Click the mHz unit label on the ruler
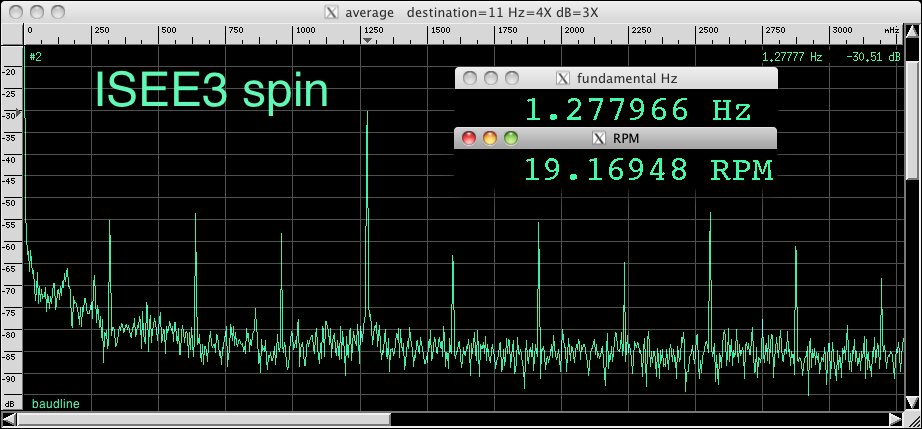Image resolution: width=922 pixels, height=429 pixels. [x=892, y=30]
